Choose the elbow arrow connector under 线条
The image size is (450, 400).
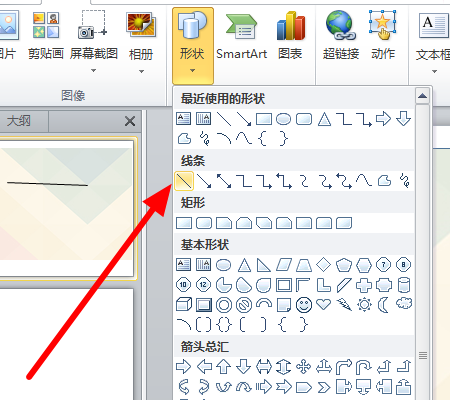264,181
